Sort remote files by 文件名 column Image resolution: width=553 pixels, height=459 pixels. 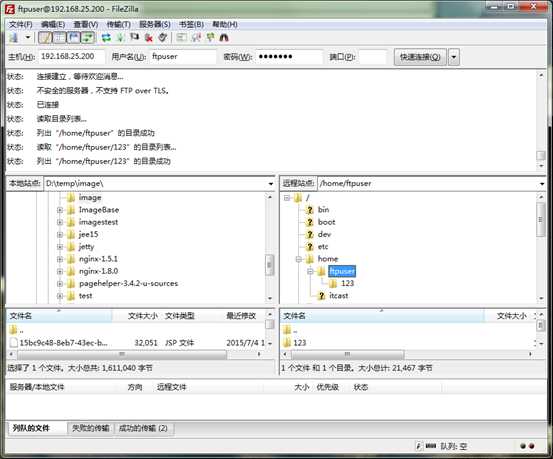click(x=382, y=316)
